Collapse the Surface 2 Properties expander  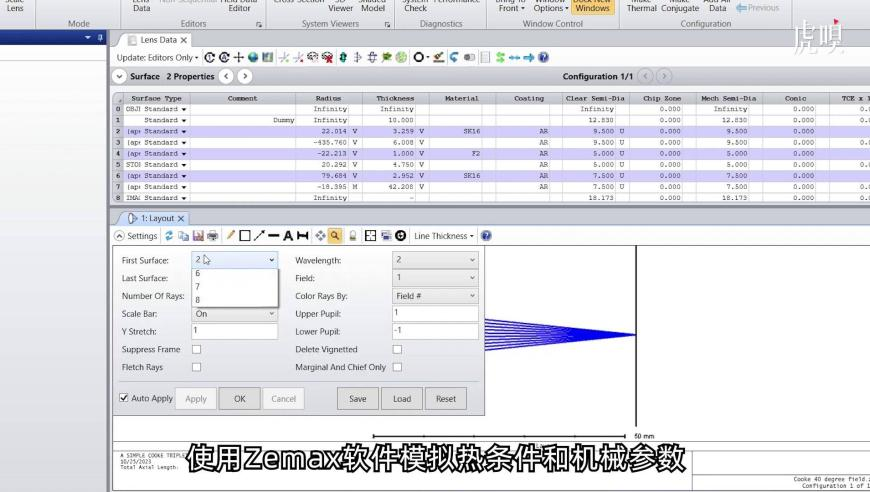pyautogui.click(x=119, y=77)
